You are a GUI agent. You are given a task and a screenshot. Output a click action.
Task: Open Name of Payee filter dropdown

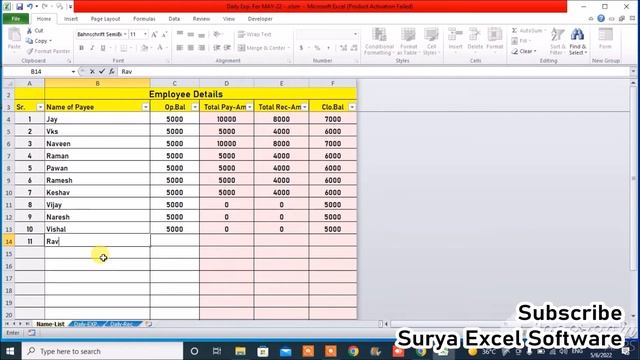146,107
